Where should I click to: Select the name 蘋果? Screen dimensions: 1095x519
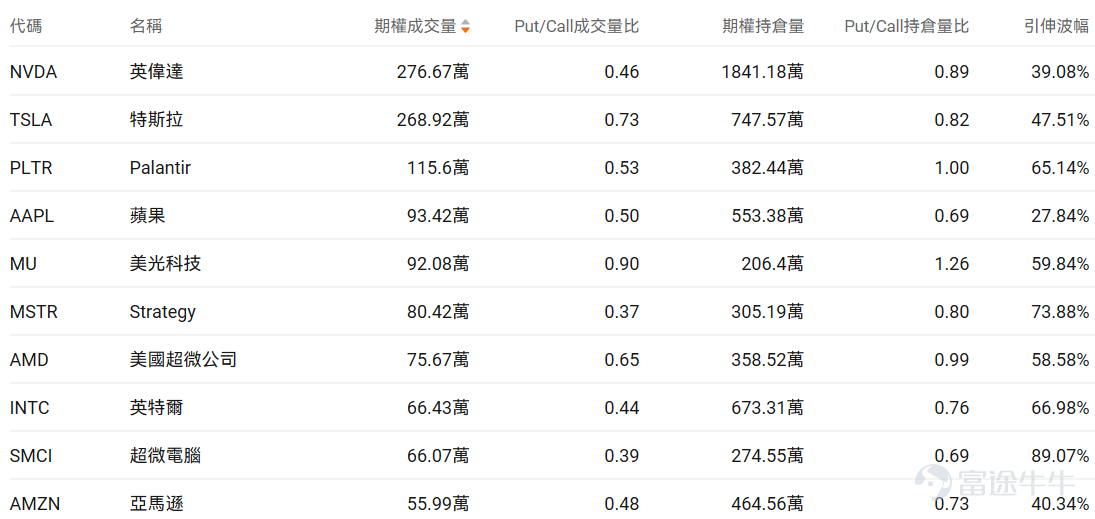tap(147, 216)
